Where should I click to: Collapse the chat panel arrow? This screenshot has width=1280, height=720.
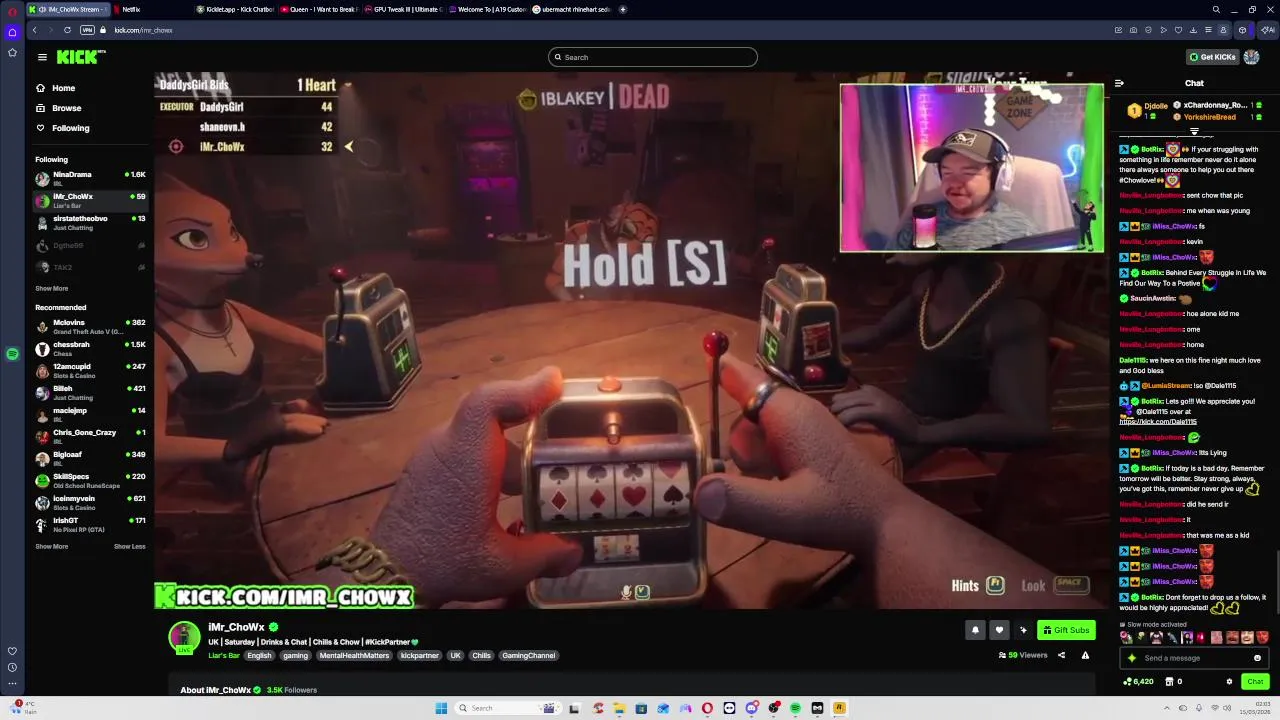(x=1119, y=83)
